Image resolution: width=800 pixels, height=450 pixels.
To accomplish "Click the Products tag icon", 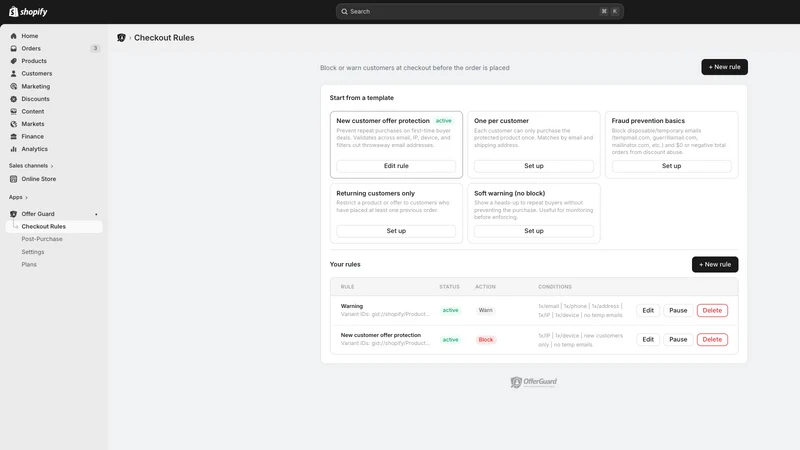I will 13,61.
